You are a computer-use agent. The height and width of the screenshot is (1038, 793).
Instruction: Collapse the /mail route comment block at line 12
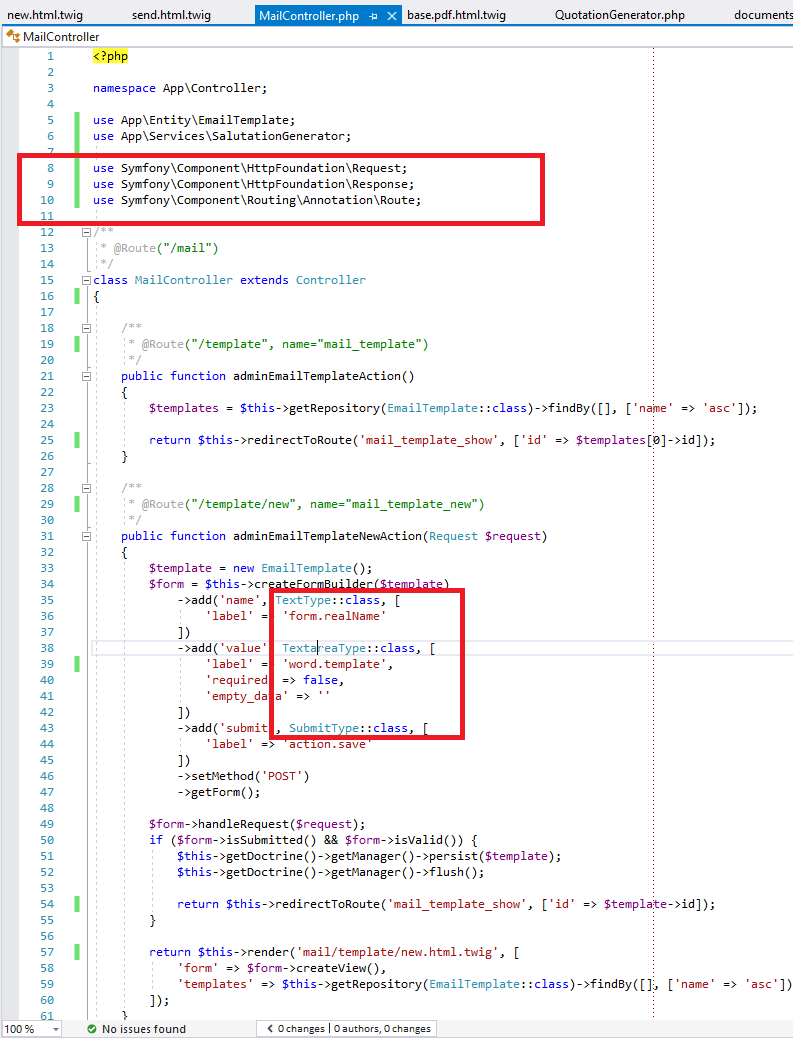pos(87,232)
